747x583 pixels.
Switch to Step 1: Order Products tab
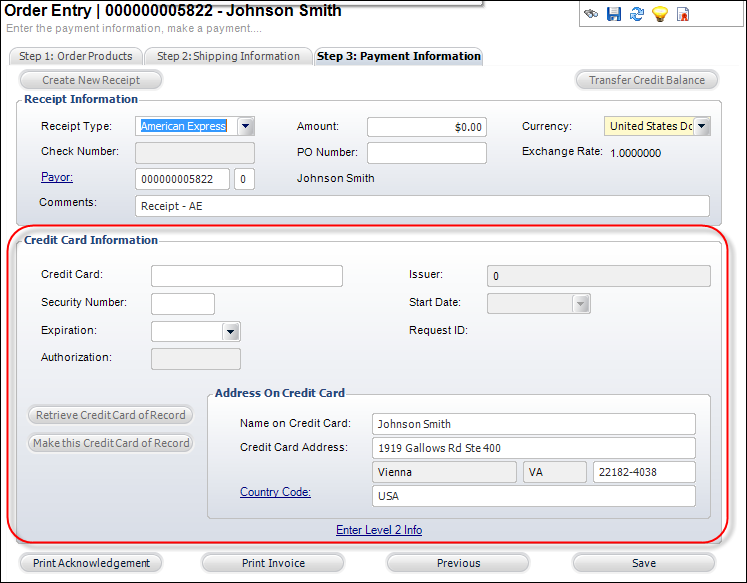[75, 56]
